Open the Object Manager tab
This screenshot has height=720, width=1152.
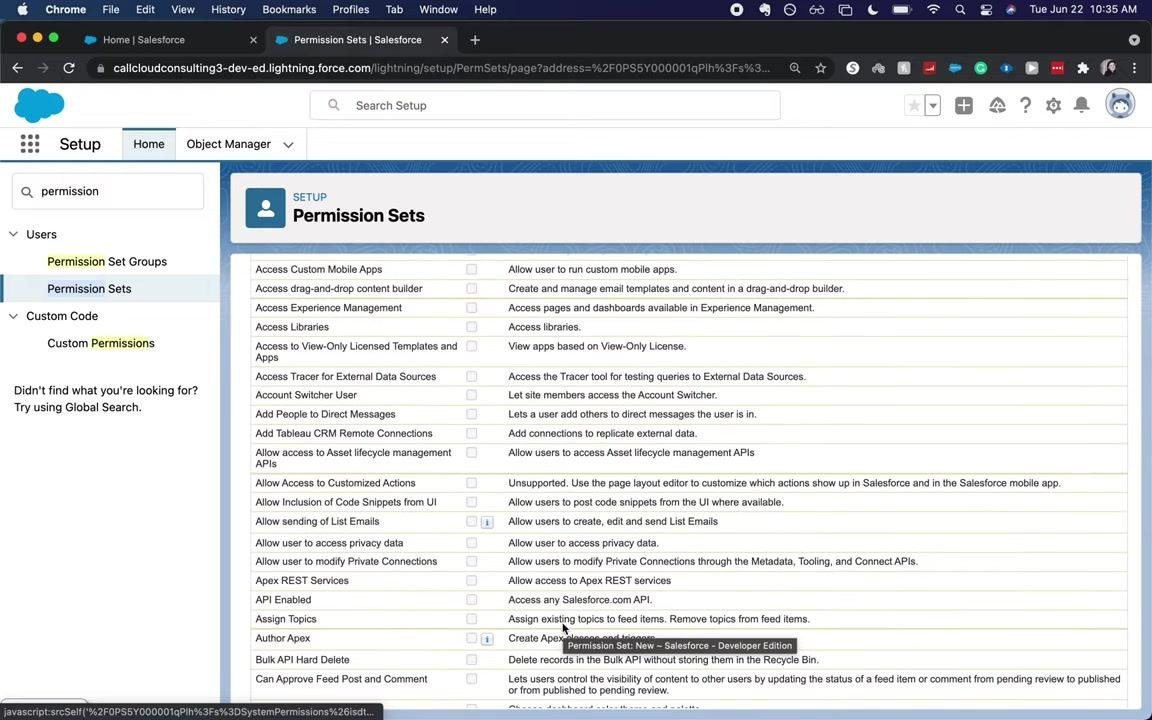(x=228, y=144)
